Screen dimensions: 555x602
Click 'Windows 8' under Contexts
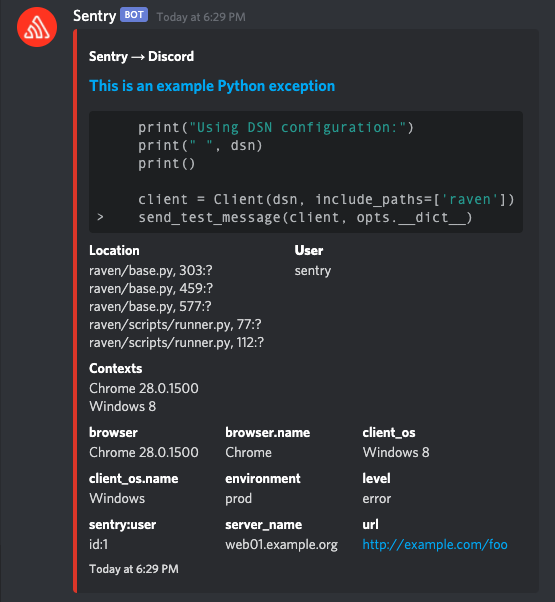(x=122, y=407)
